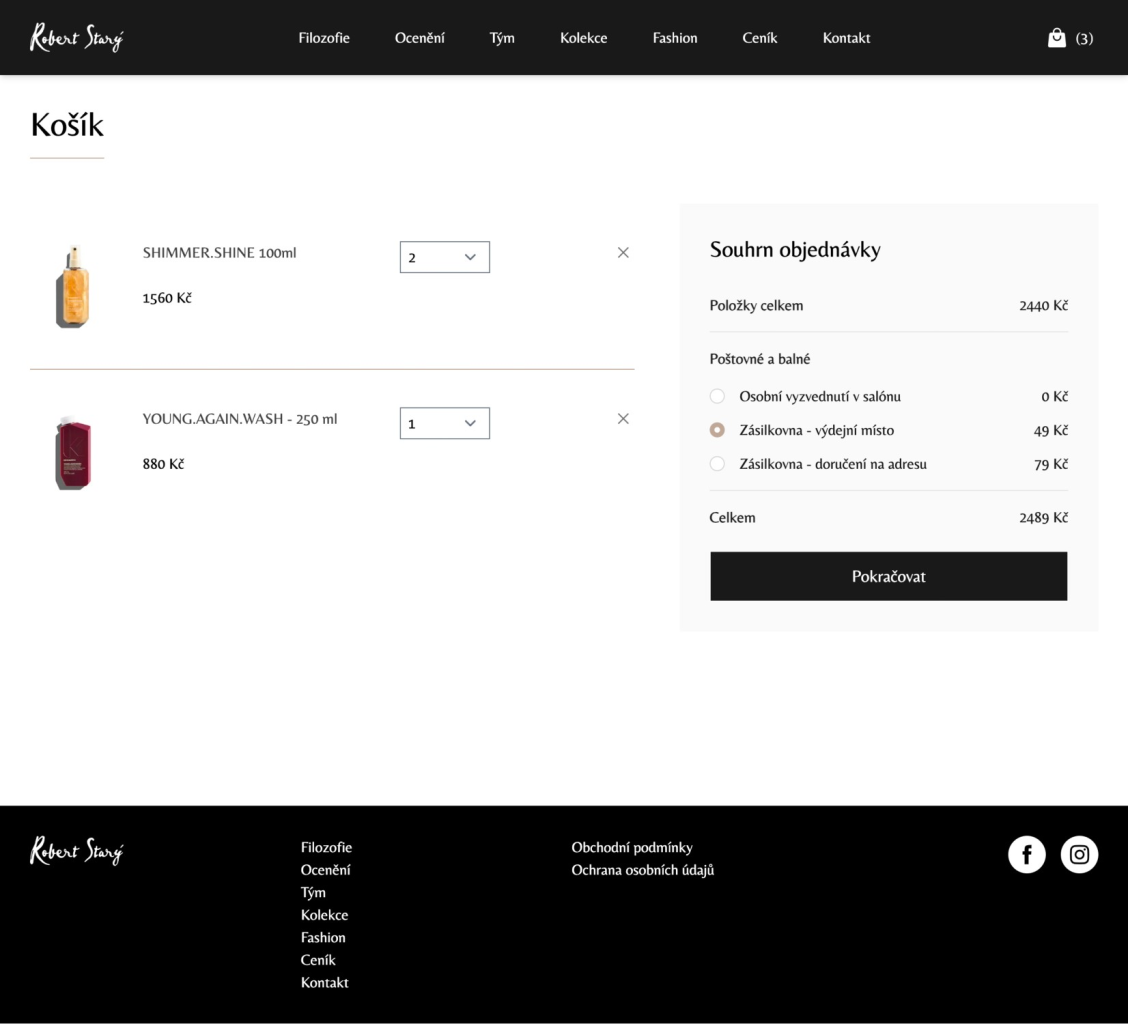The width and height of the screenshot is (1128, 1024).
Task: Open the Ochrana osobních údajů link
Action: tap(642, 870)
